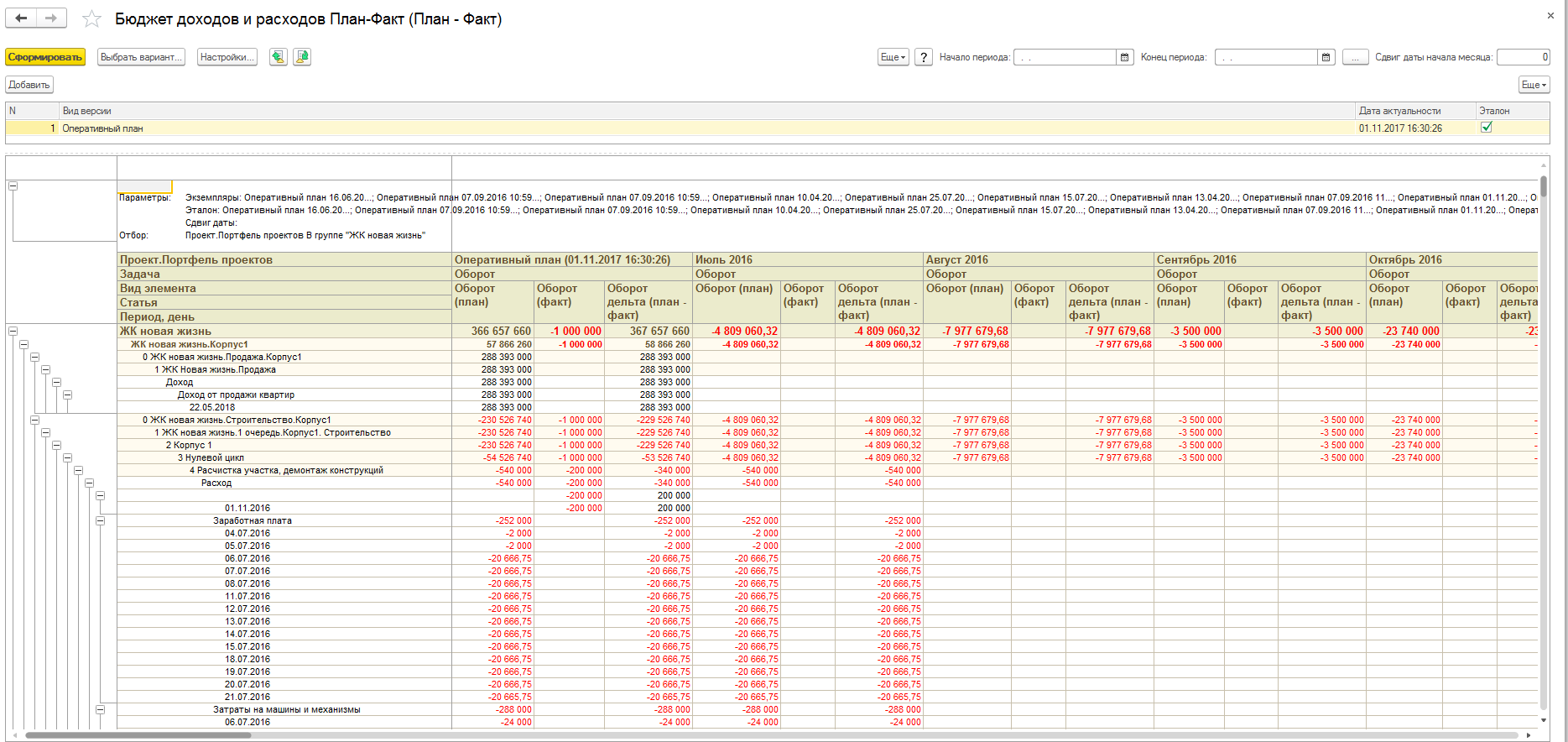This screenshot has width=1568, height=742.
Task: Collapse the 2 Корпус 1 group
Action: pos(56,445)
